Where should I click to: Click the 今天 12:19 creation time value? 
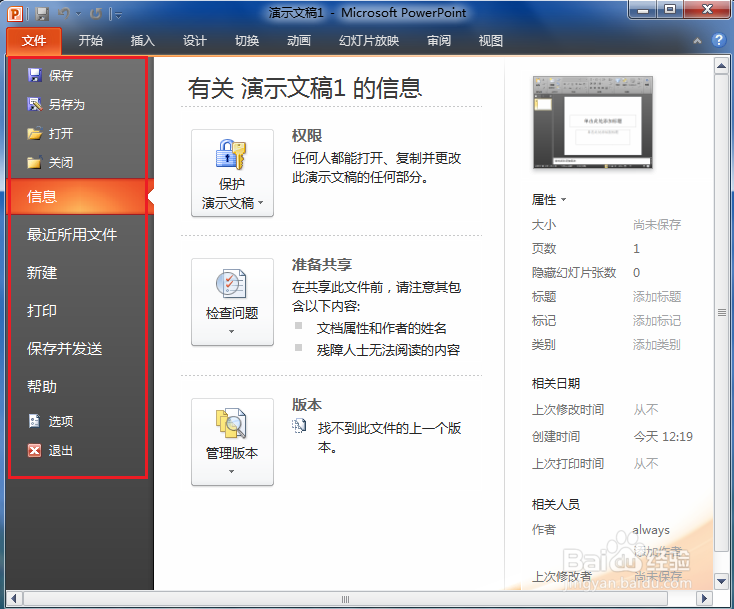pos(663,437)
